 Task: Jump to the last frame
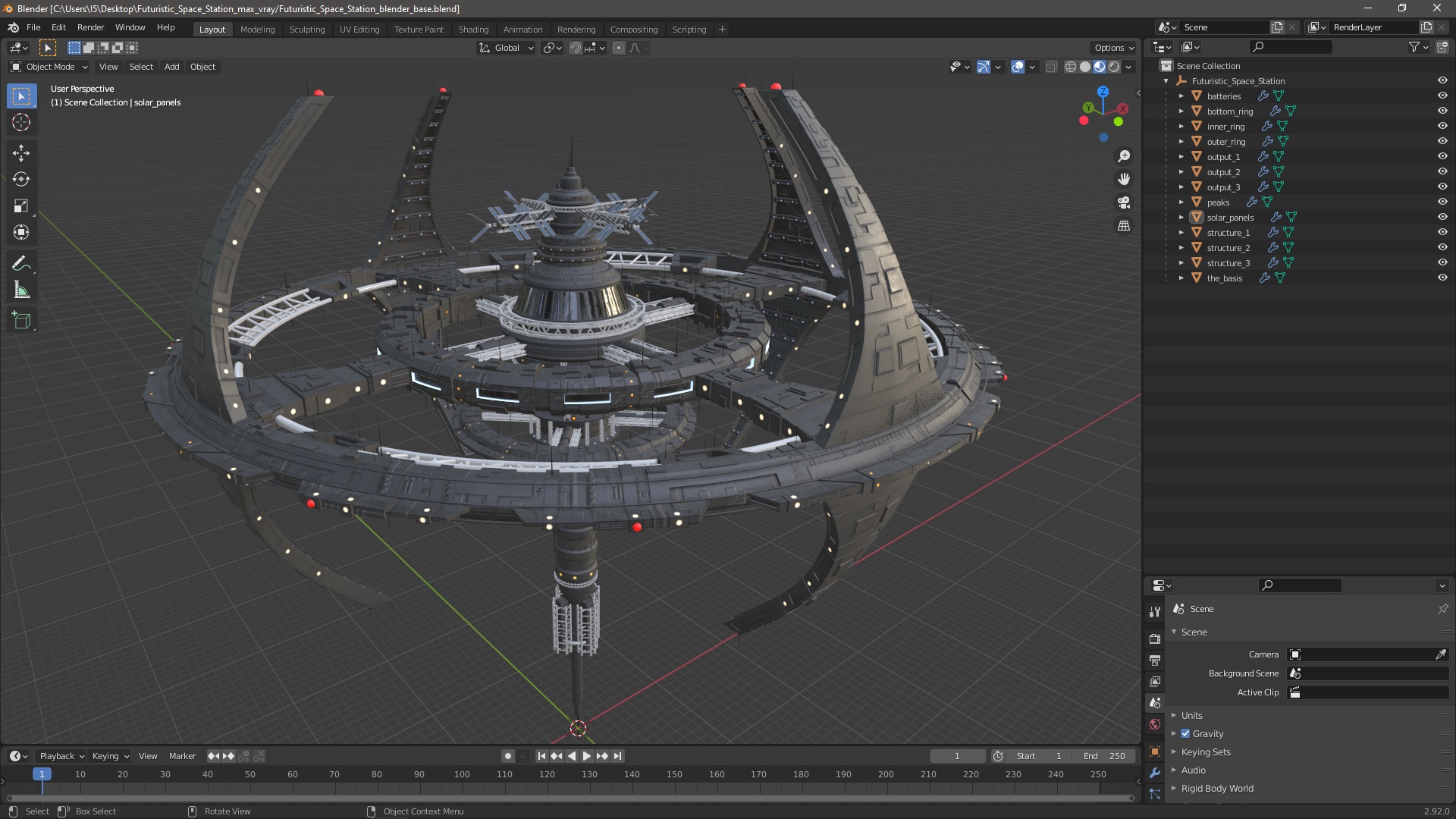tap(617, 756)
